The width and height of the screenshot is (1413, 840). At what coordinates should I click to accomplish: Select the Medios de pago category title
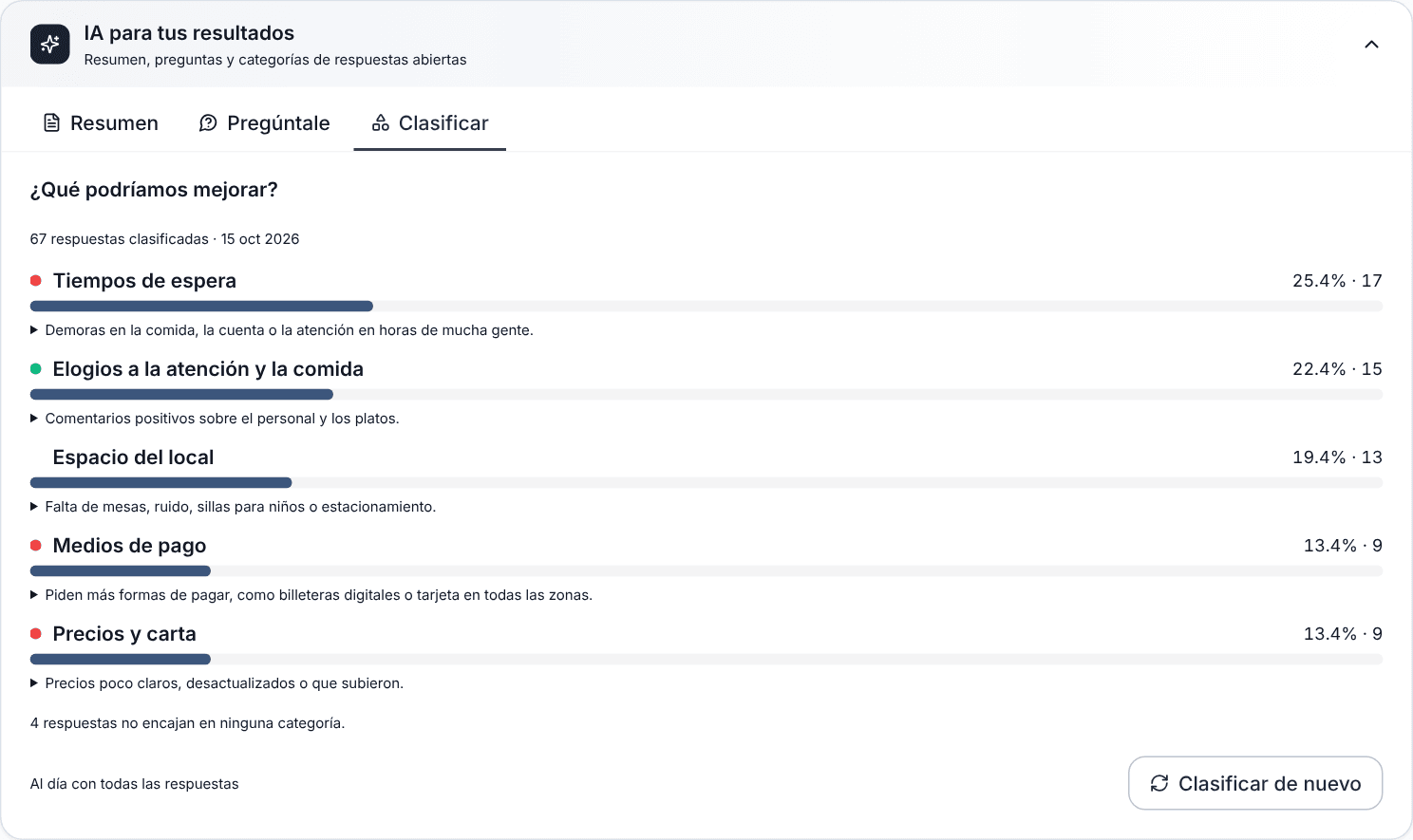[x=129, y=546]
